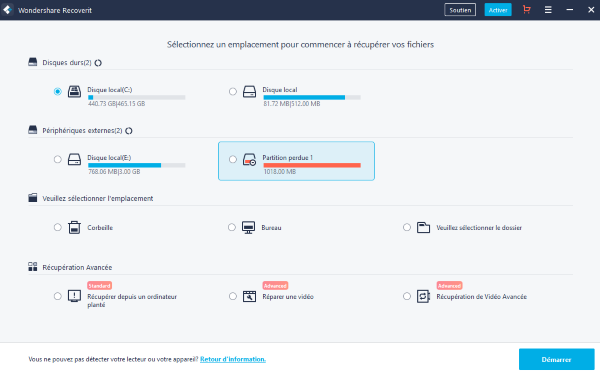Refresh the Périphériques externes list

(129, 131)
